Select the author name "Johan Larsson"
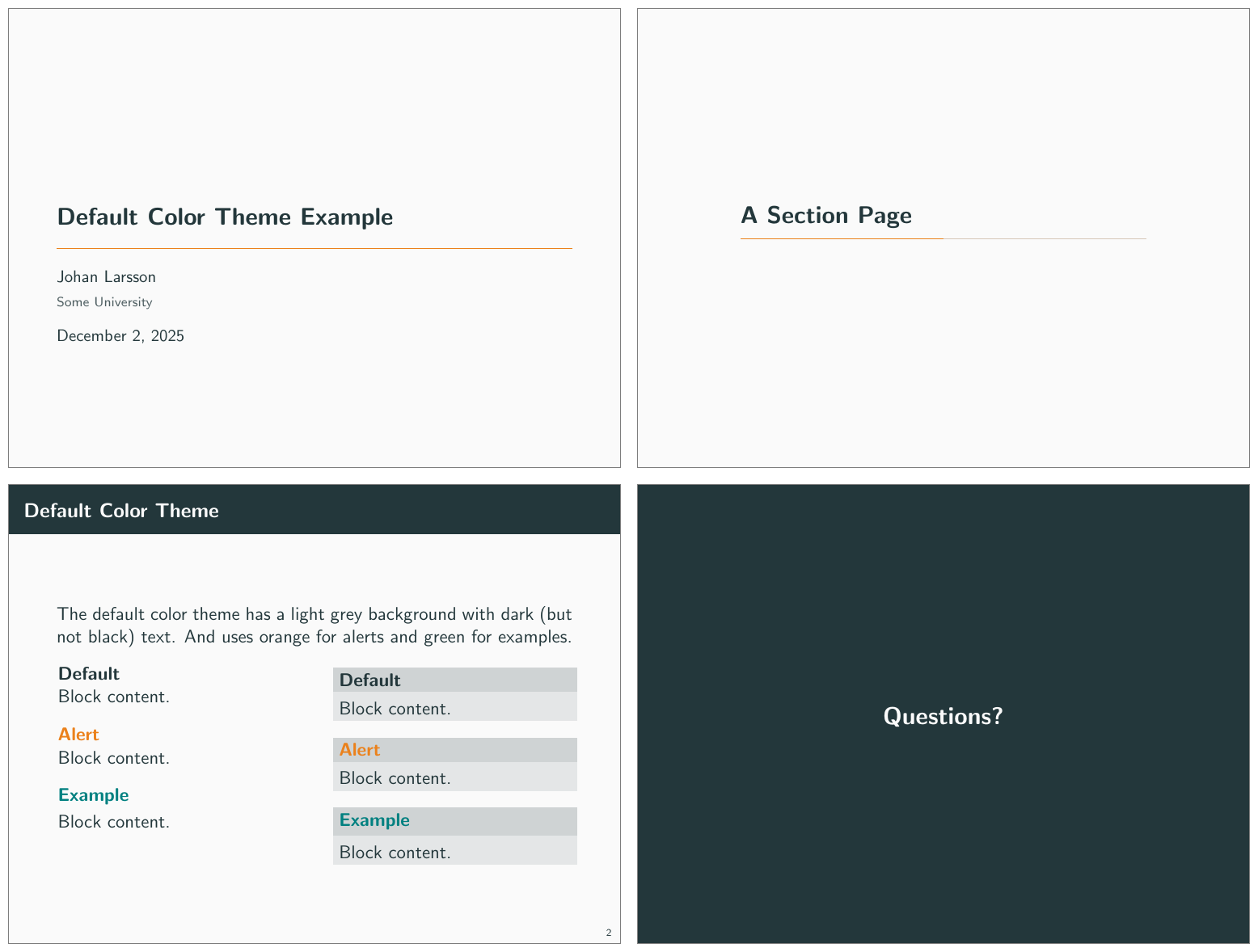This screenshot has height=952, width=1258. point(106,276)
